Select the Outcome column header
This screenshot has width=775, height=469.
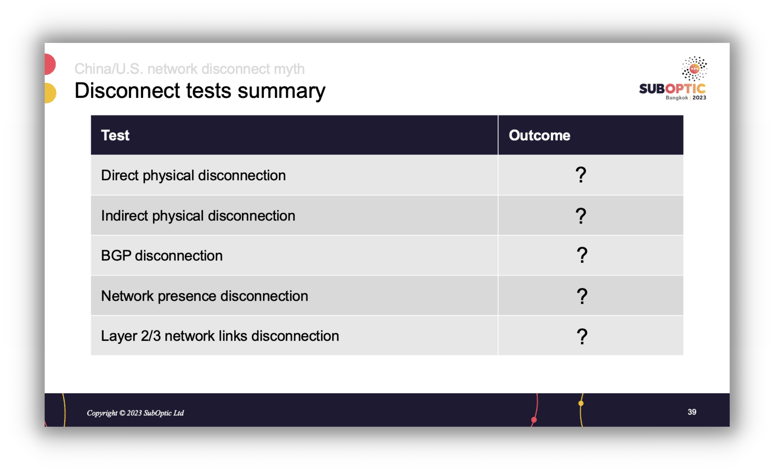click(539, 135)
